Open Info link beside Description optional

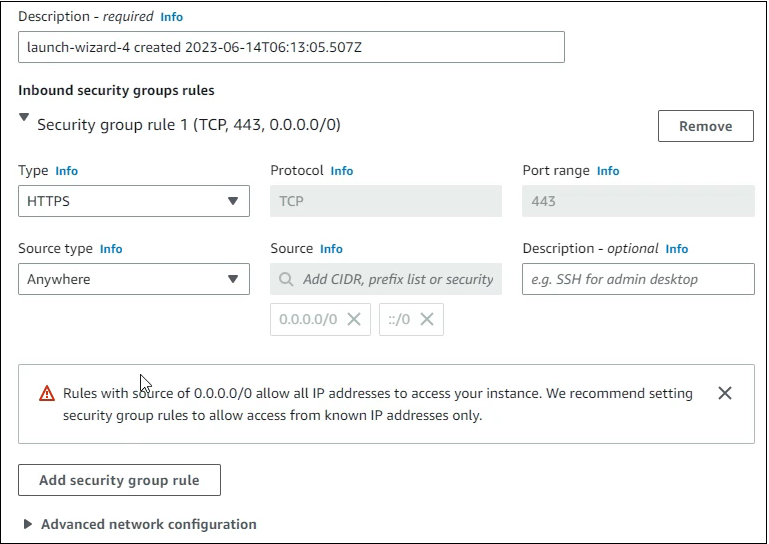pyautogui.click(x=677, y=249)
